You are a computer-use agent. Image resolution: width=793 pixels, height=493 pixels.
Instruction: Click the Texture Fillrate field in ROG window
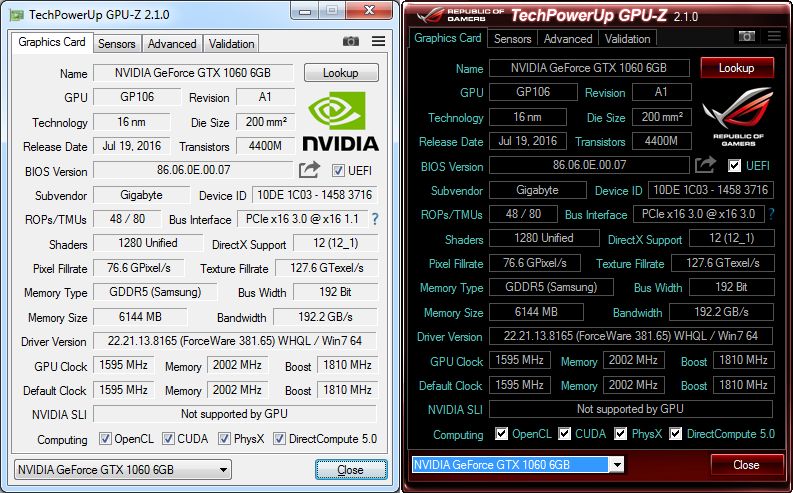pyautogui.click(x=723, y=263)
